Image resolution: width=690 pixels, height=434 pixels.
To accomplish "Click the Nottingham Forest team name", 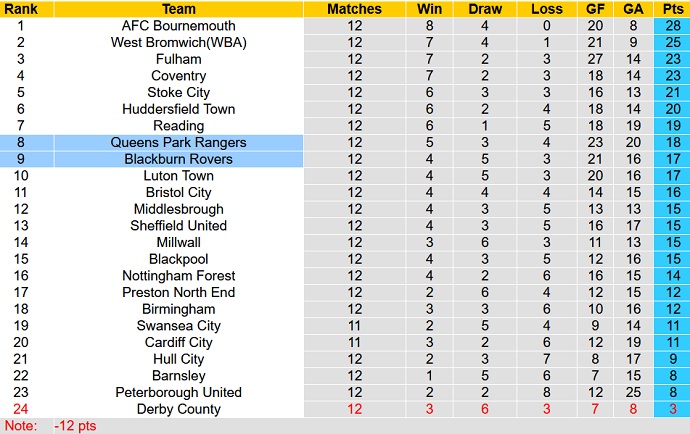I will (179, 276).
